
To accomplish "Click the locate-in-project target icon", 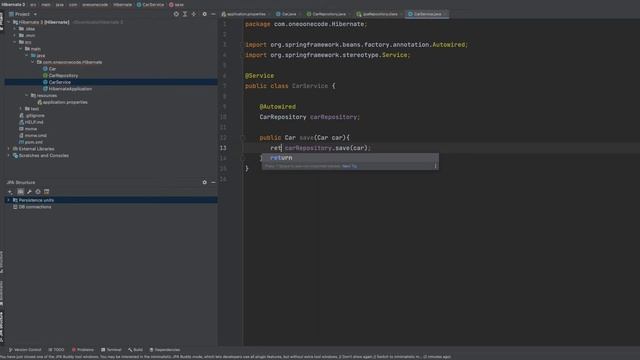I will [x=176, y=14].
